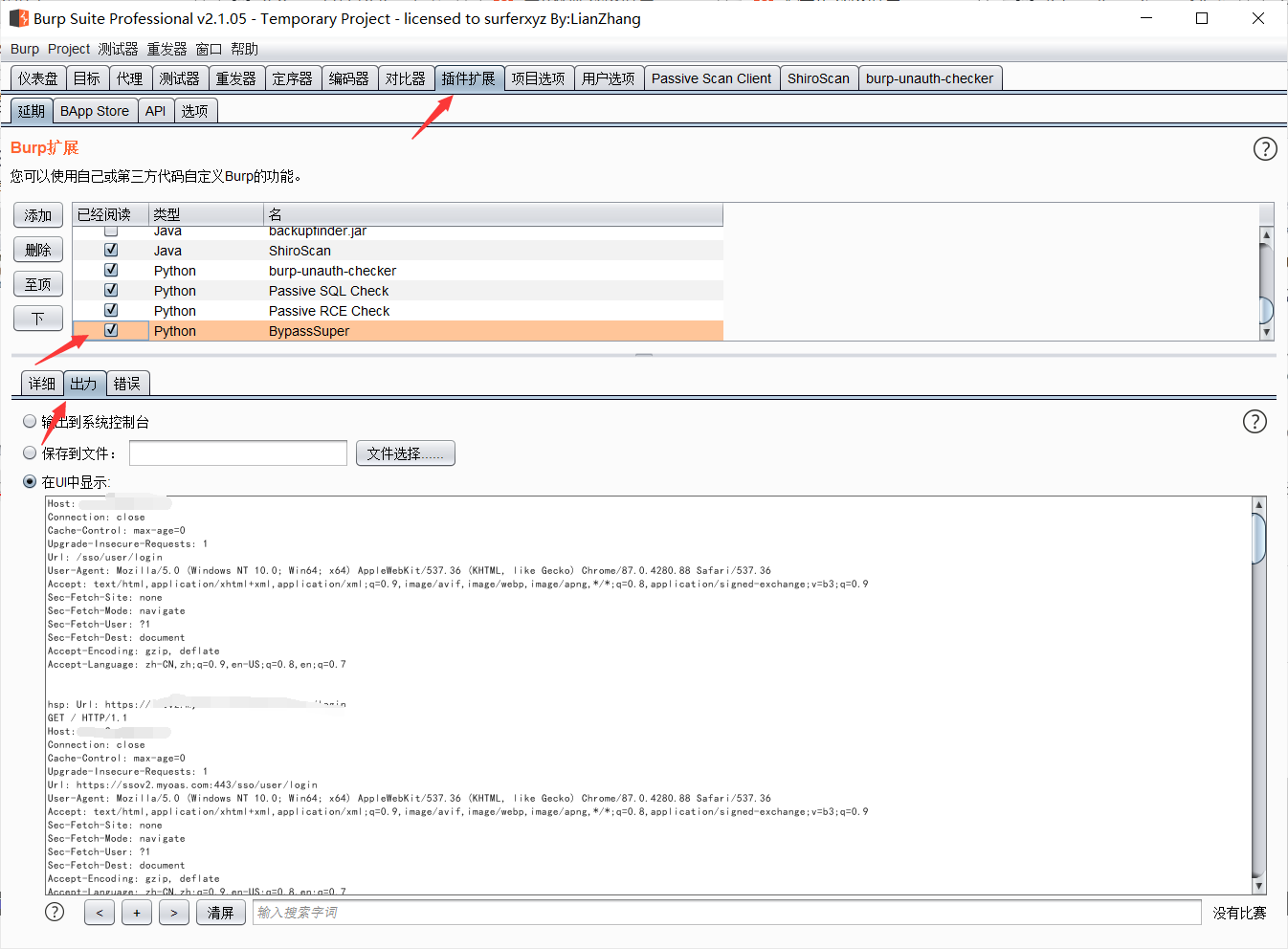Open the help icon beside Burp扩展 heading
The height and width of the screenshot is (949, 1288).
click(x=1265, y=148)
